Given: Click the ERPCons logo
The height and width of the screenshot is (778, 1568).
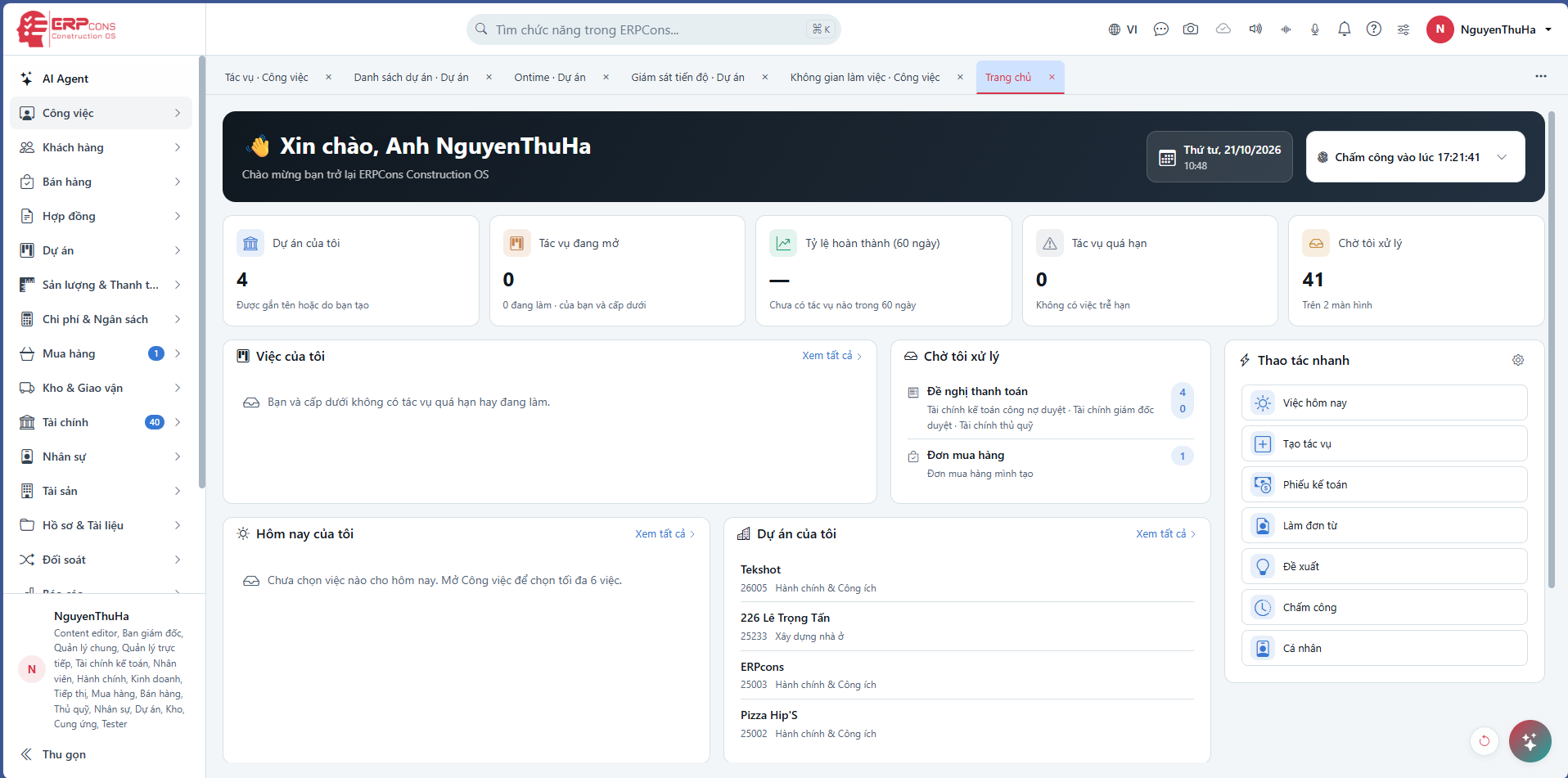Looking at the screenshot, I should tap(67, 29).
